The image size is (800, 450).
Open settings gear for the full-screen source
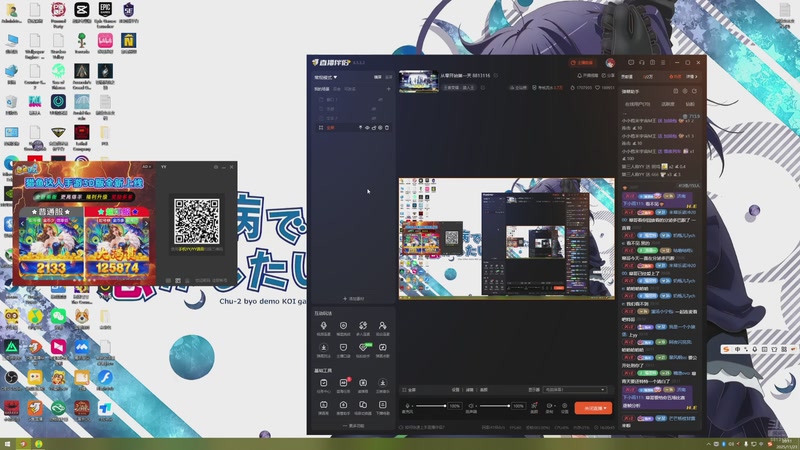point(380,128)
